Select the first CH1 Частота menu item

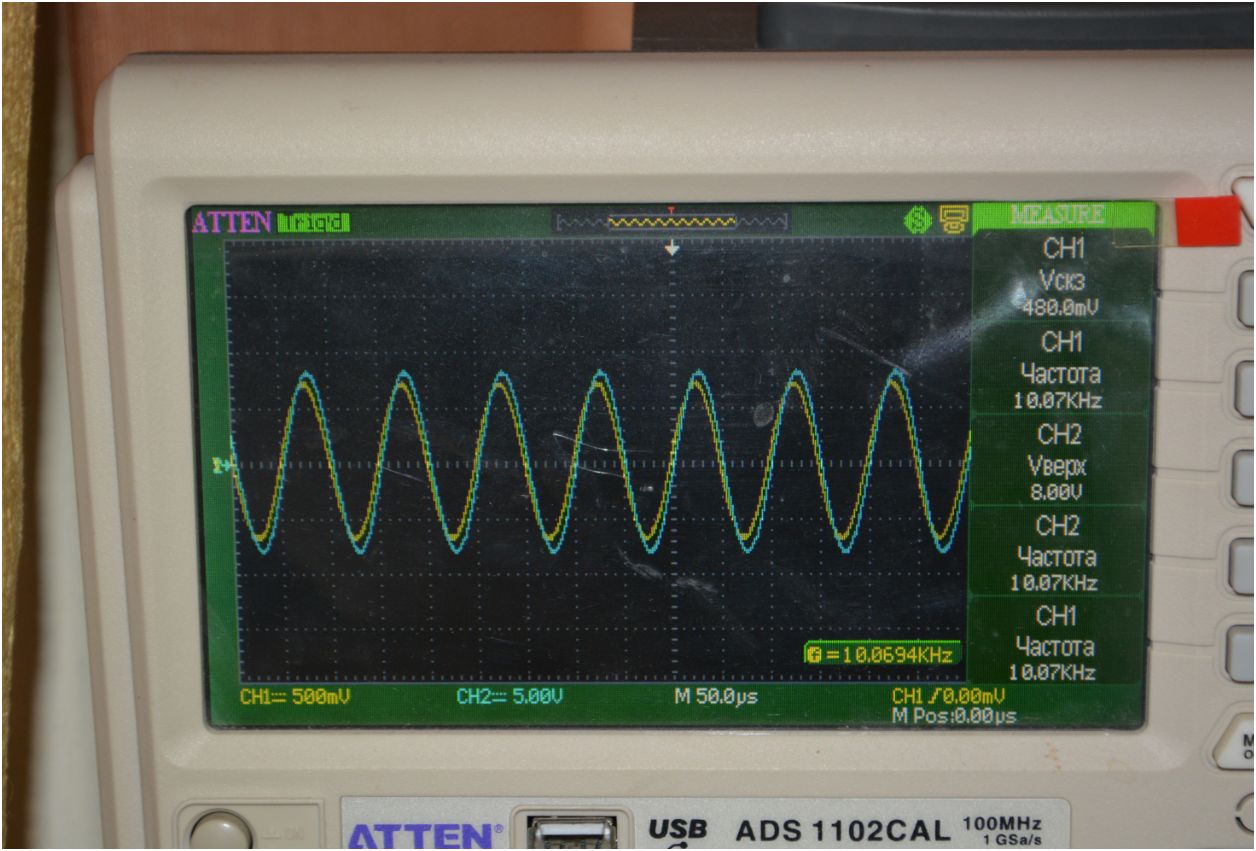click(1060, 371)
